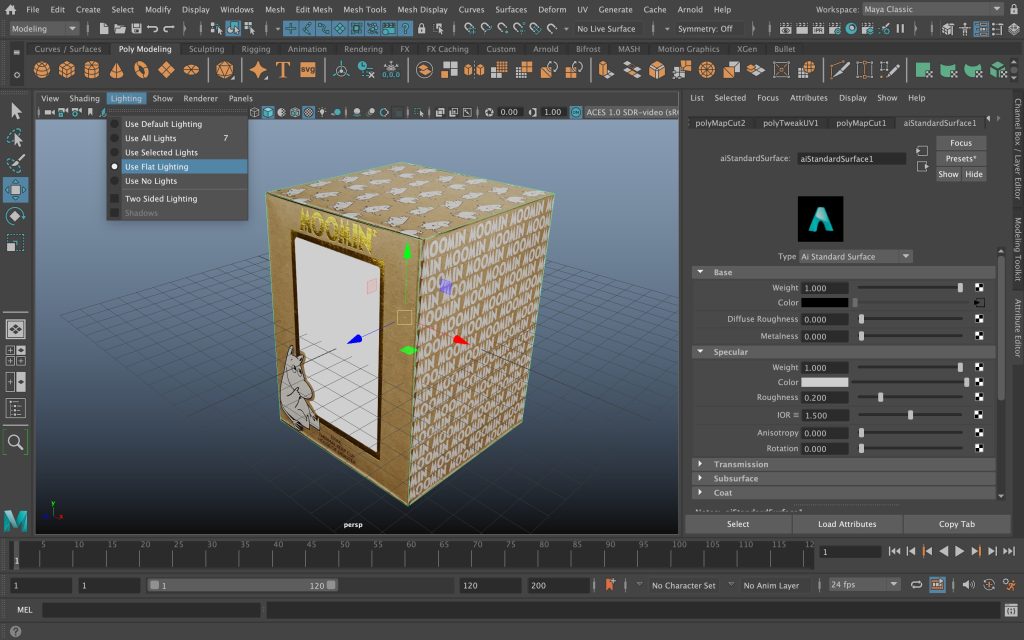Create a polygon cylinder from the shelf
Image resolution: width=1024 pixels, height=640 pixels.
click(91, 70)
